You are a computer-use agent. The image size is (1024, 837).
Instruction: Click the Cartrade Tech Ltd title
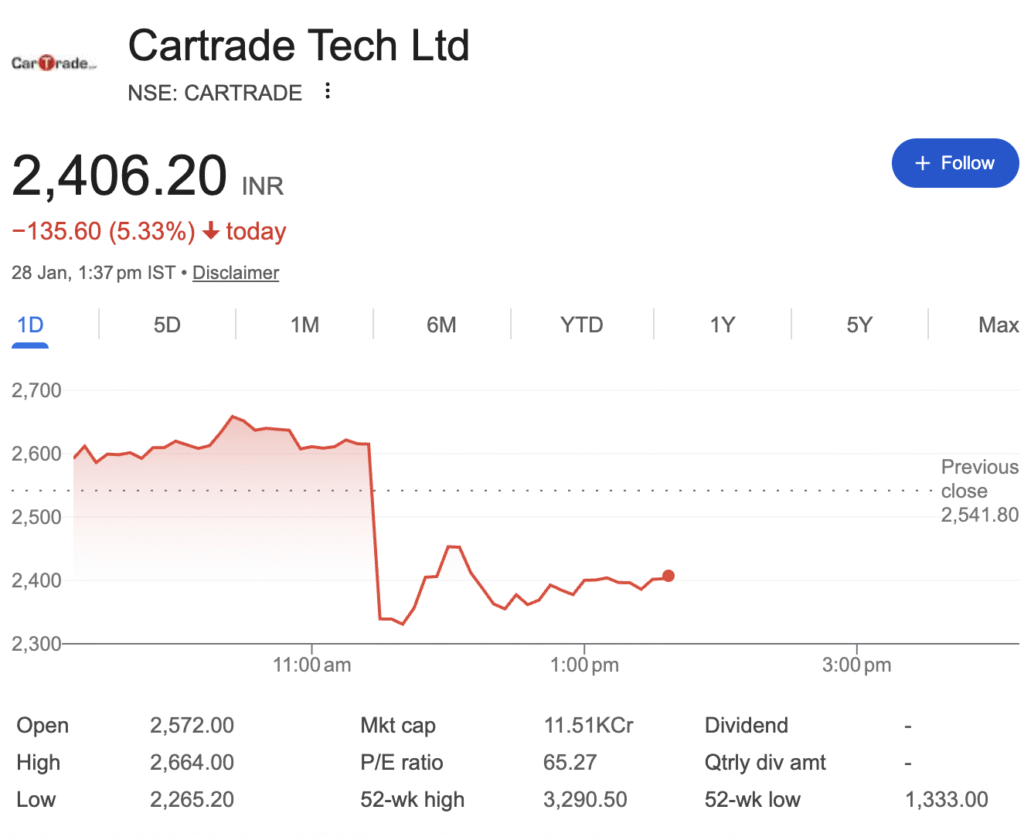(x=299, y=46)
